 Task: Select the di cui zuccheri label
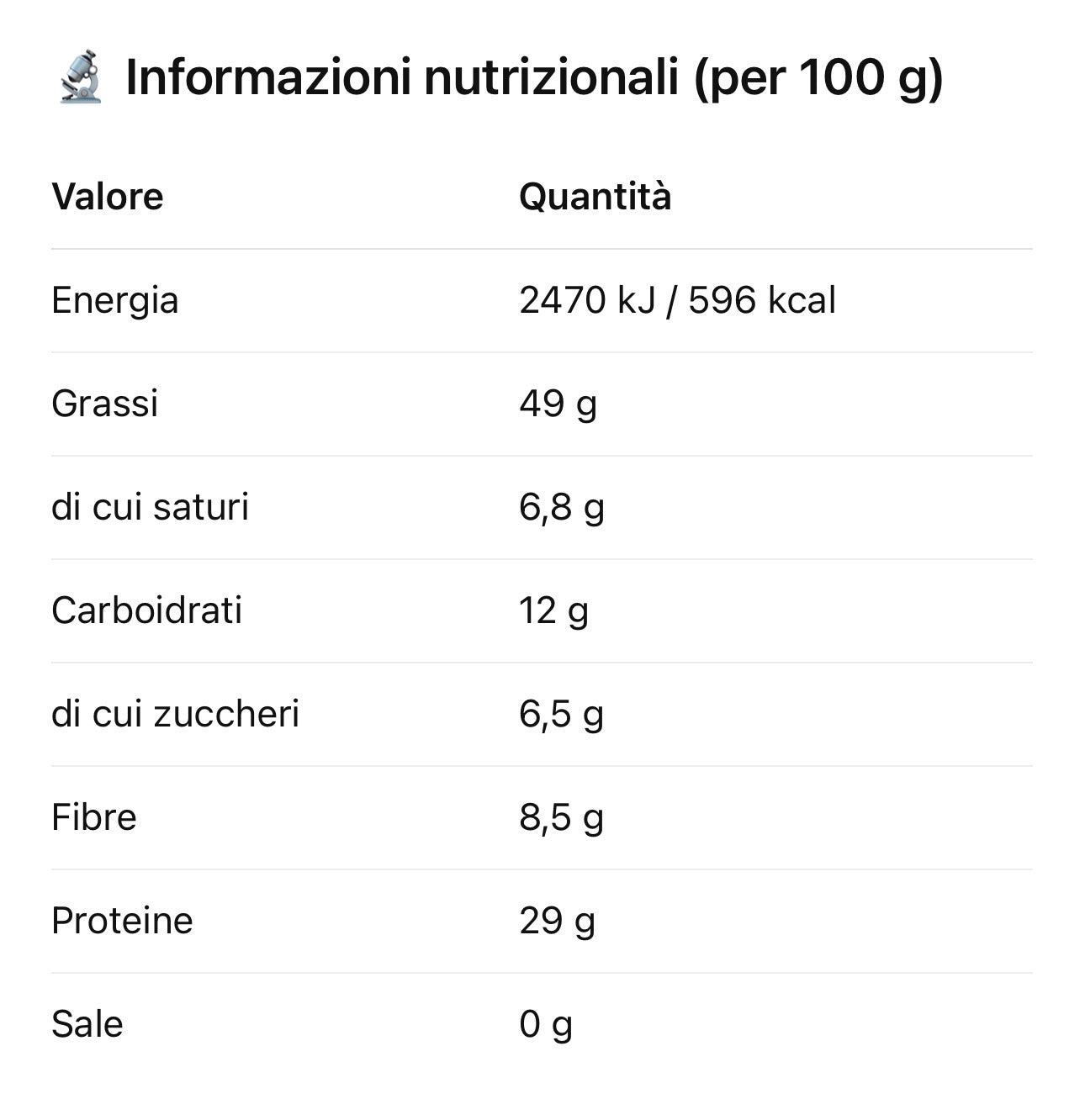176,715
